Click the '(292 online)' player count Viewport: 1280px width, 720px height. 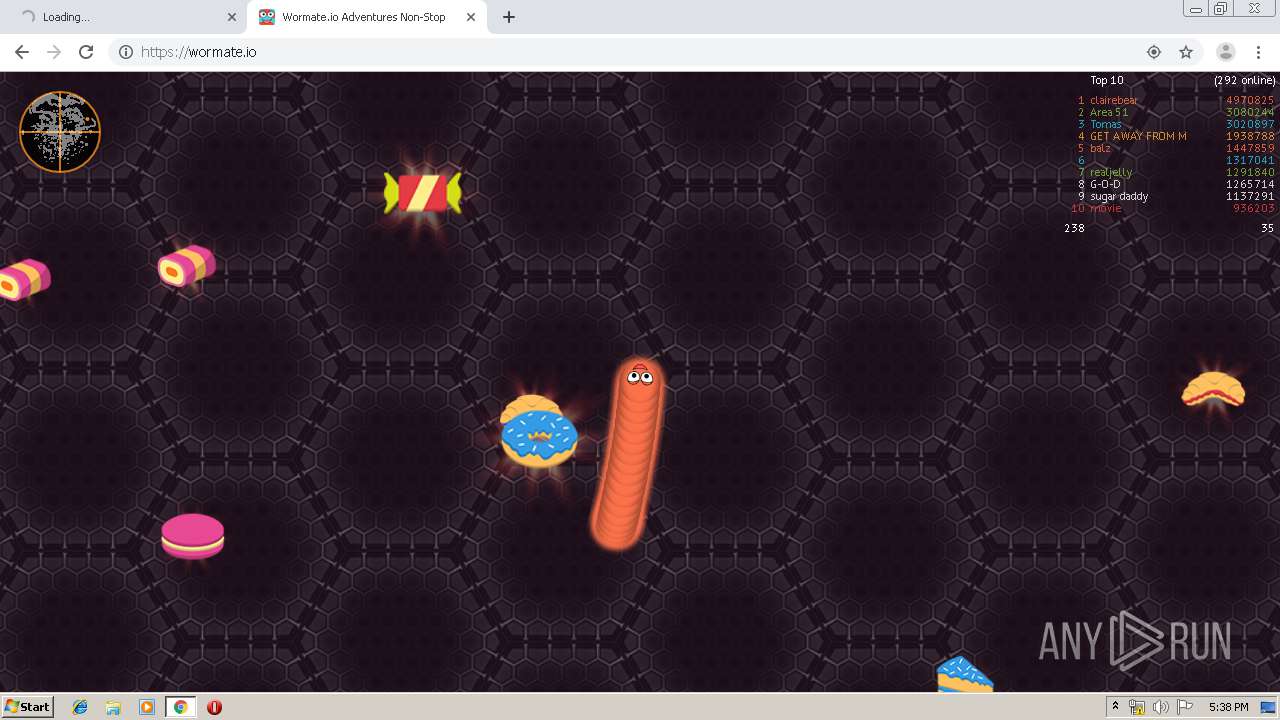[1245, 80]
